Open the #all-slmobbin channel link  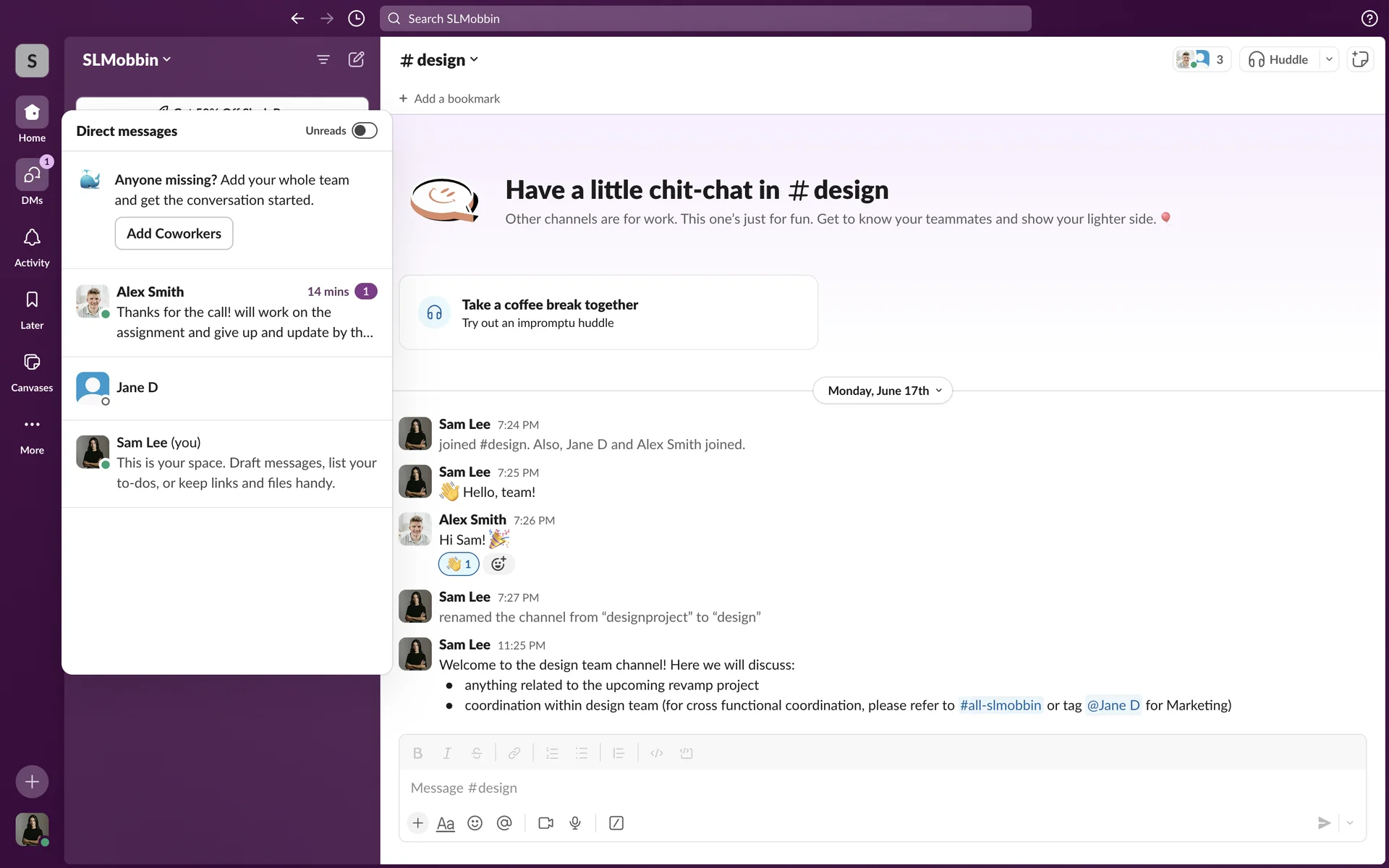point(1000,705)
